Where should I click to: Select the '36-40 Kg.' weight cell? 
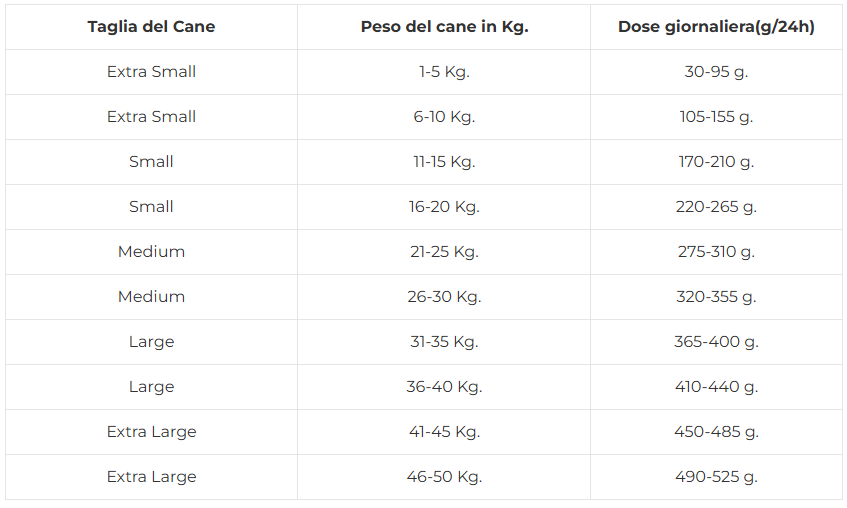(444, 387)
